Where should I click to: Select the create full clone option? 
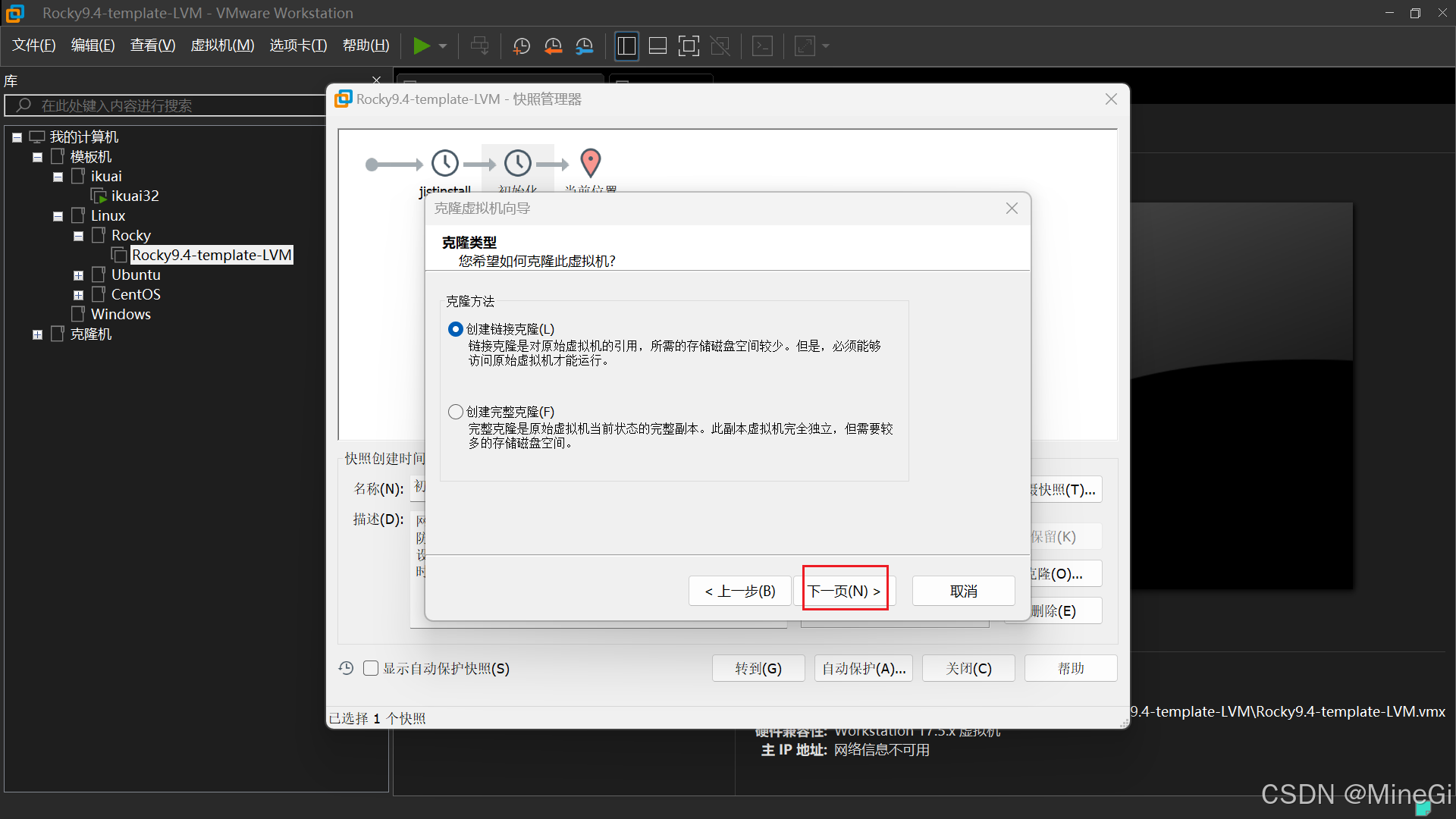point(456,412)
